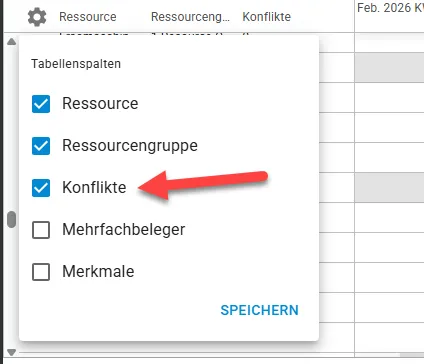This screenshot has width=424, height=364.
Task: Click the Merkmale label text
Action: [98, 271]
